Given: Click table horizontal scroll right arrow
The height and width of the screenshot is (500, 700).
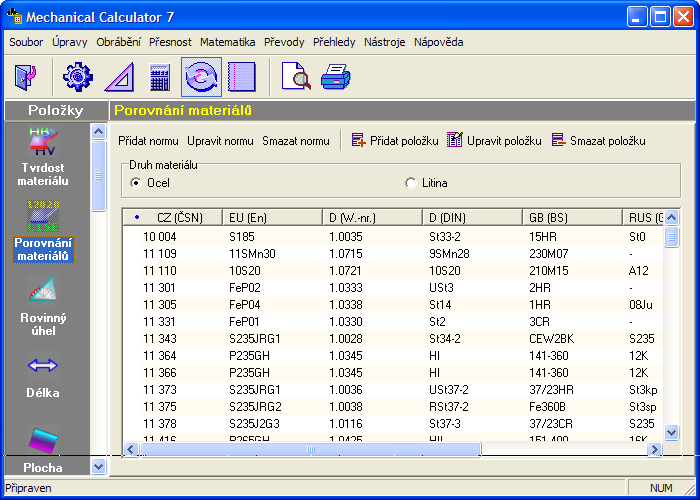Looking at the screenshot, I should click(654, 449).
